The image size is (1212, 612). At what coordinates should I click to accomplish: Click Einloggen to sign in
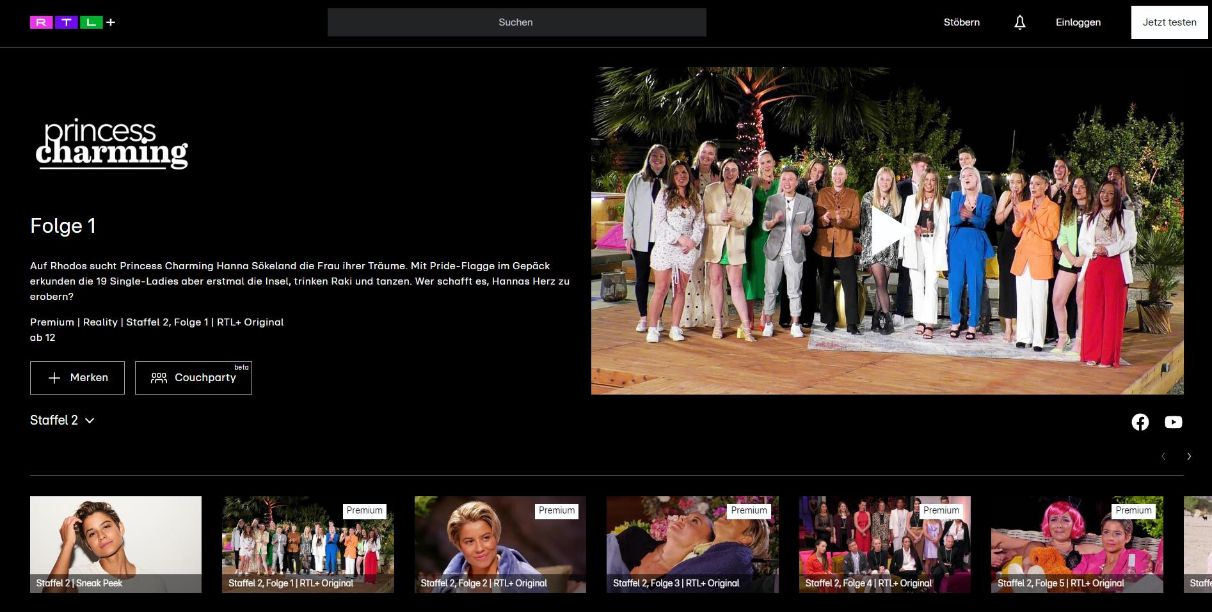1078,22
